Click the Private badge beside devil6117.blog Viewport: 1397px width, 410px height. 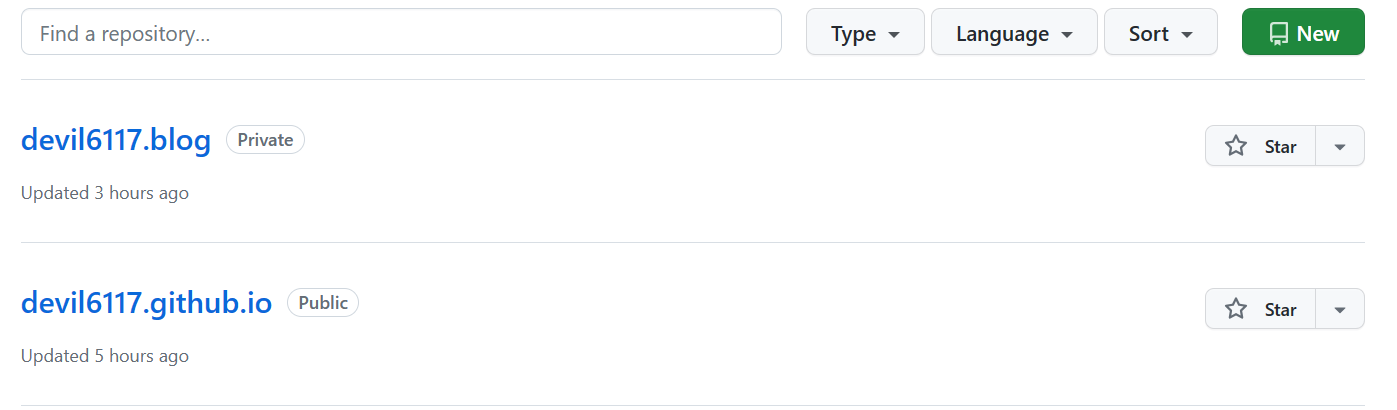(x=265, y=140)
